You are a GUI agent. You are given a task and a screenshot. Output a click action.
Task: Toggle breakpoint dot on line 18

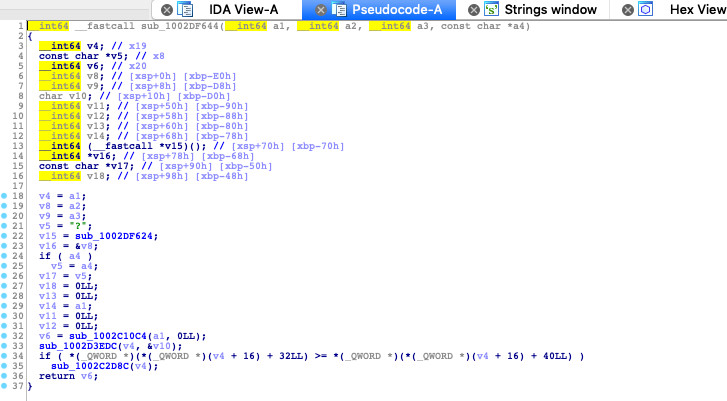click(4, 196)
